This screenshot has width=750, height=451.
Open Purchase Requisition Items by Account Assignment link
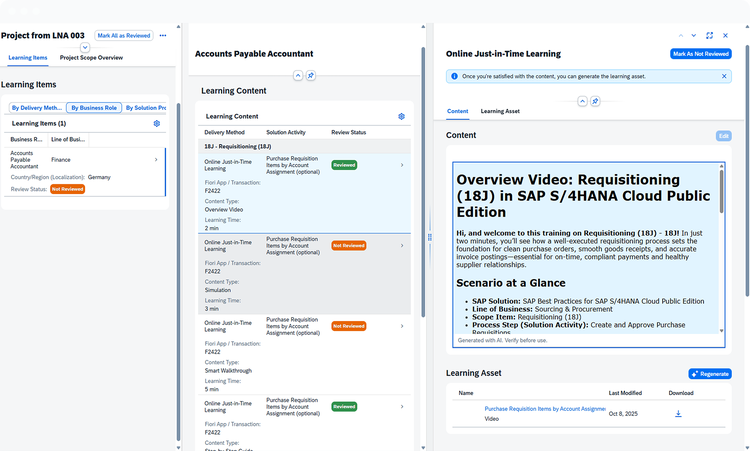click(x=545, y=409)
